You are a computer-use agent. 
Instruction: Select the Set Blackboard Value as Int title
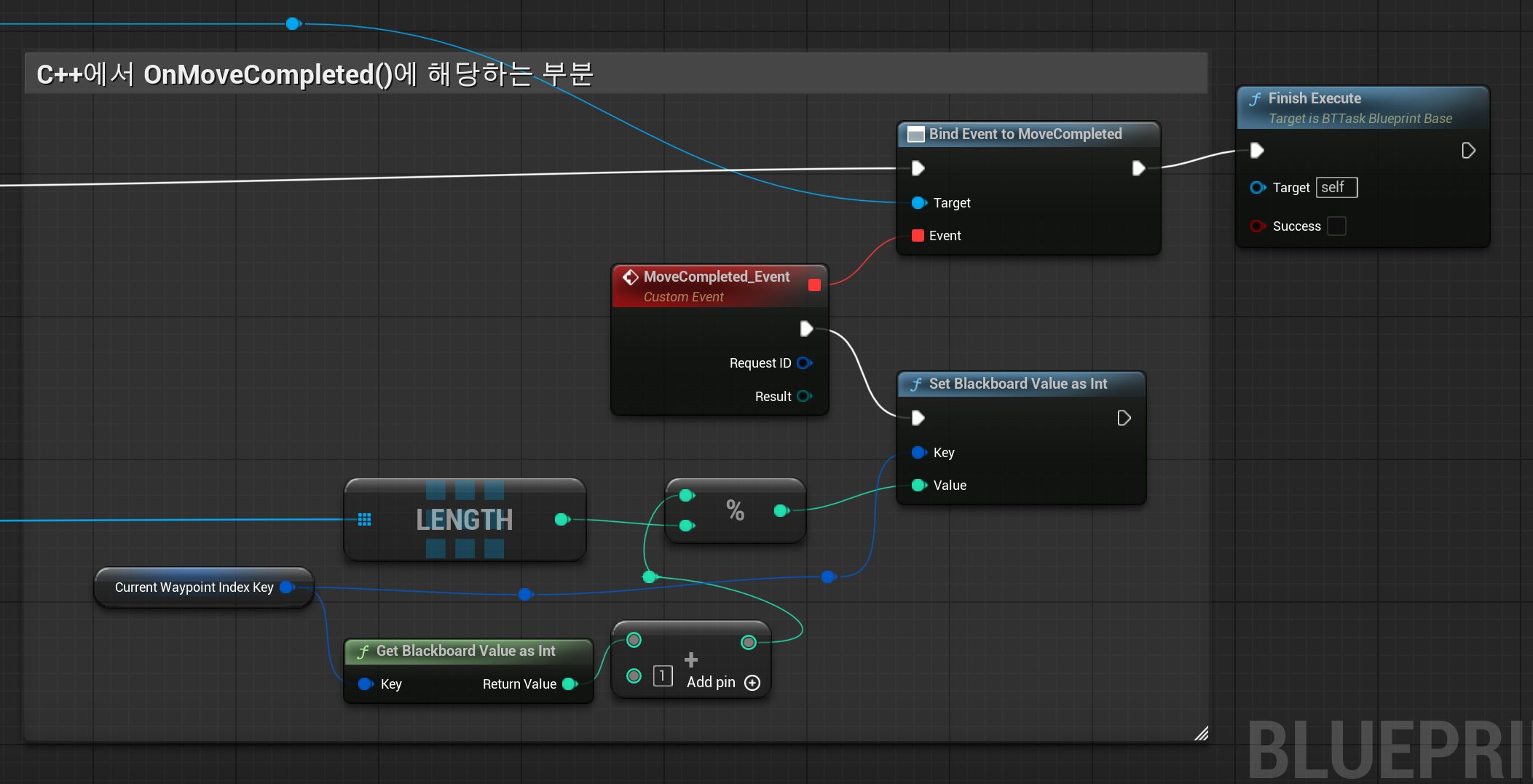tap(1018, 384)
